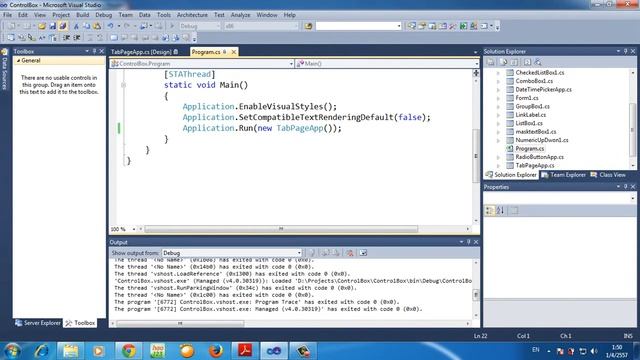Click Visual Studio taskbar icon
640x360 pixels.
pos(274,351)
